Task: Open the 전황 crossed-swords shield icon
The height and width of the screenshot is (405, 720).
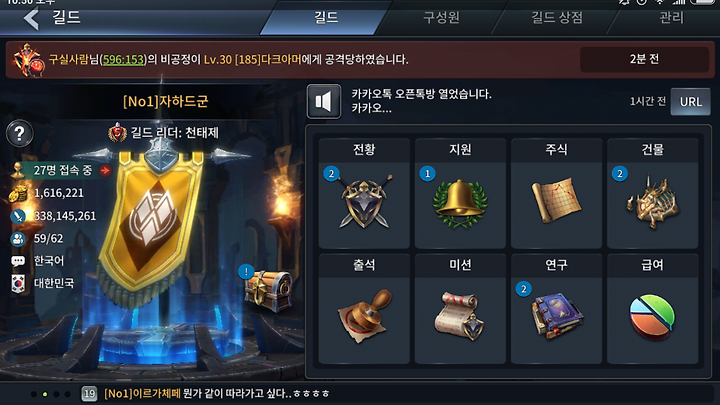Action: (x=364, y=202)
